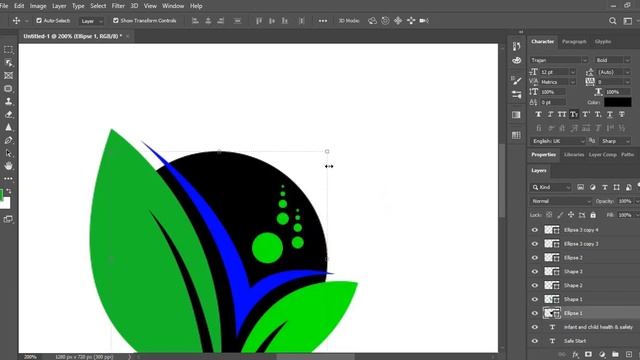
Task: Add a layer mask icon
Action: pyautogui.click(x=588, y=354)
